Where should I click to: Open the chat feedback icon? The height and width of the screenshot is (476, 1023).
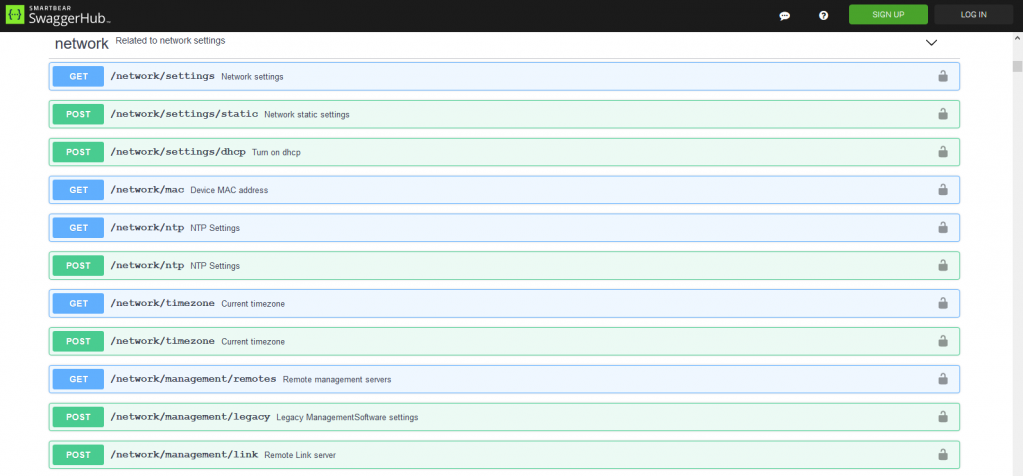(x=785, y=15)
